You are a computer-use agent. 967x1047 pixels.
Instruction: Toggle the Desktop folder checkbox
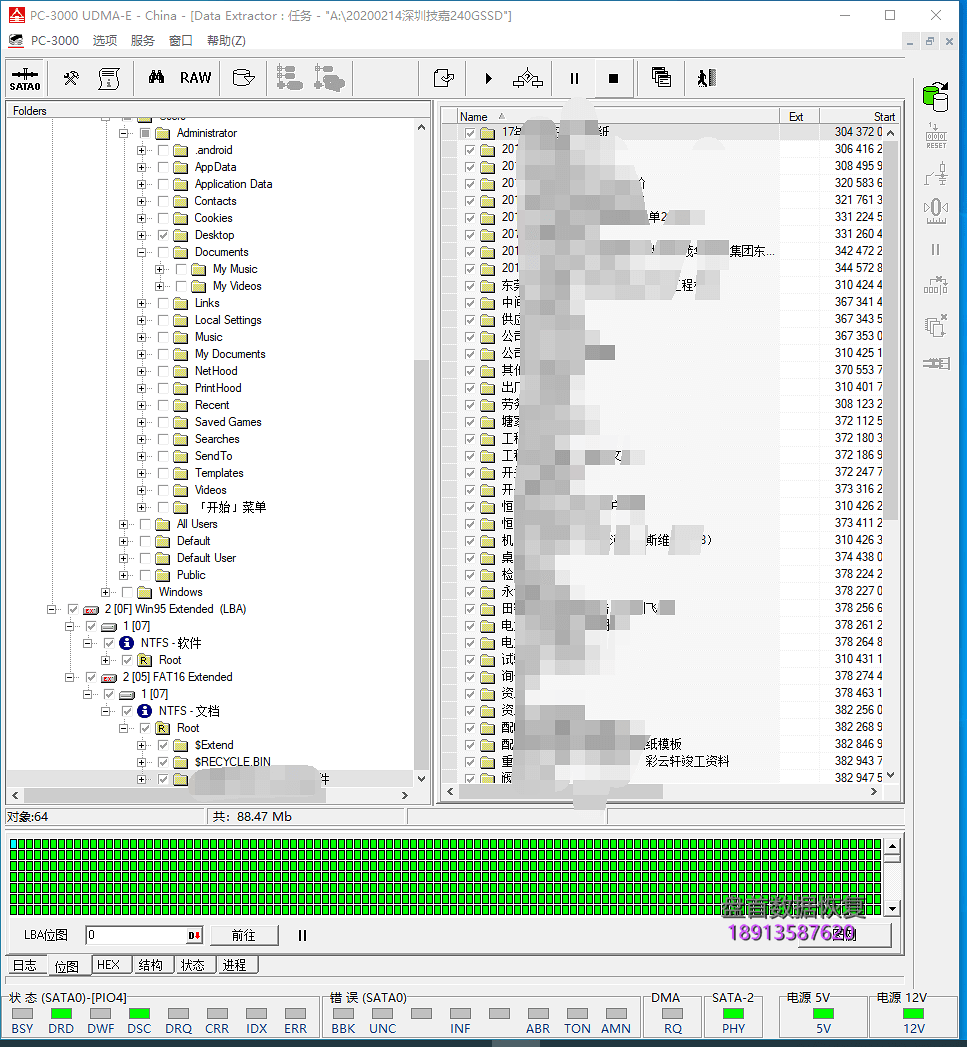[x=164, y=235]
